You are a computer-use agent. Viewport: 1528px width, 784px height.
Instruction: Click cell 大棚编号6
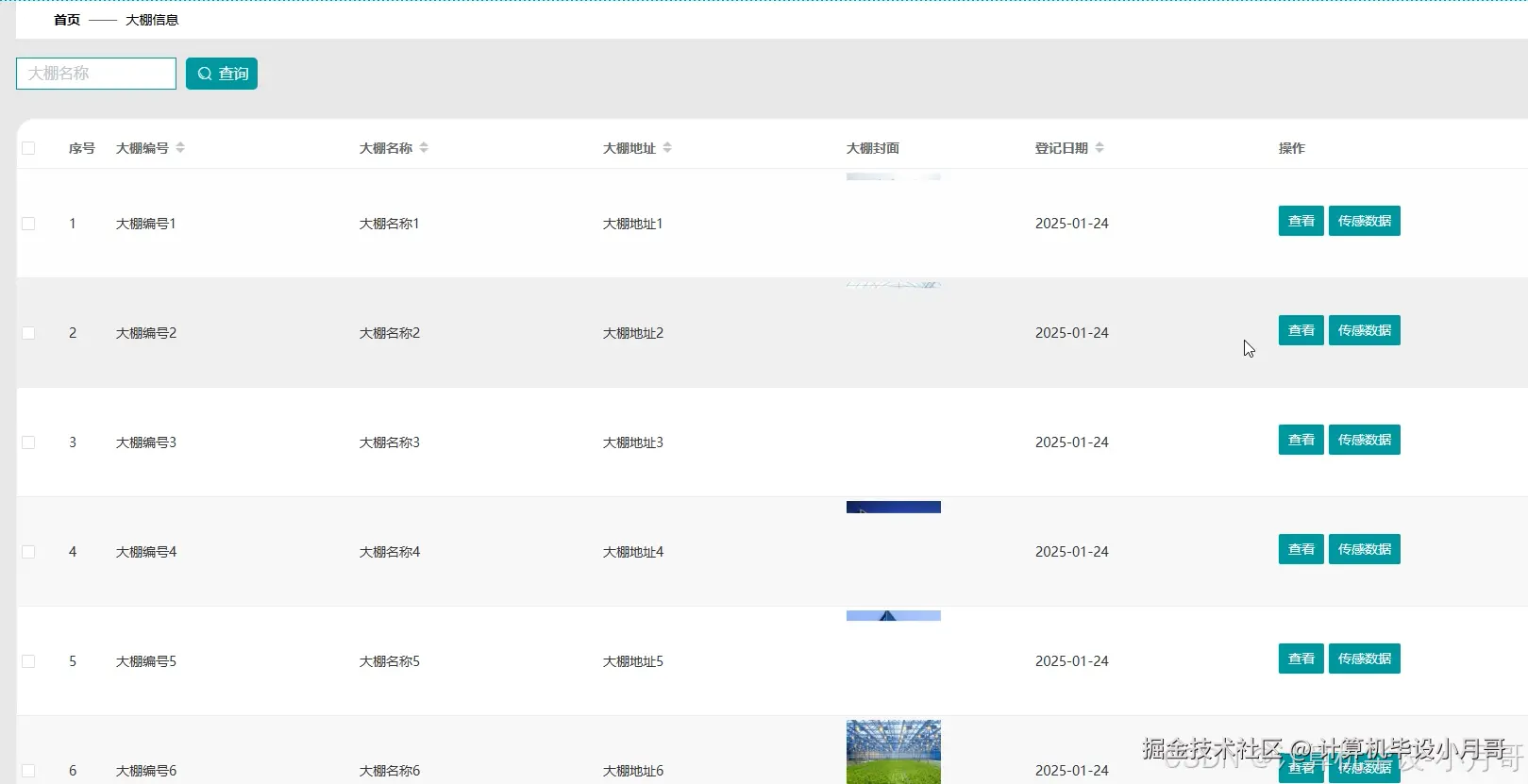pos(146,771)
